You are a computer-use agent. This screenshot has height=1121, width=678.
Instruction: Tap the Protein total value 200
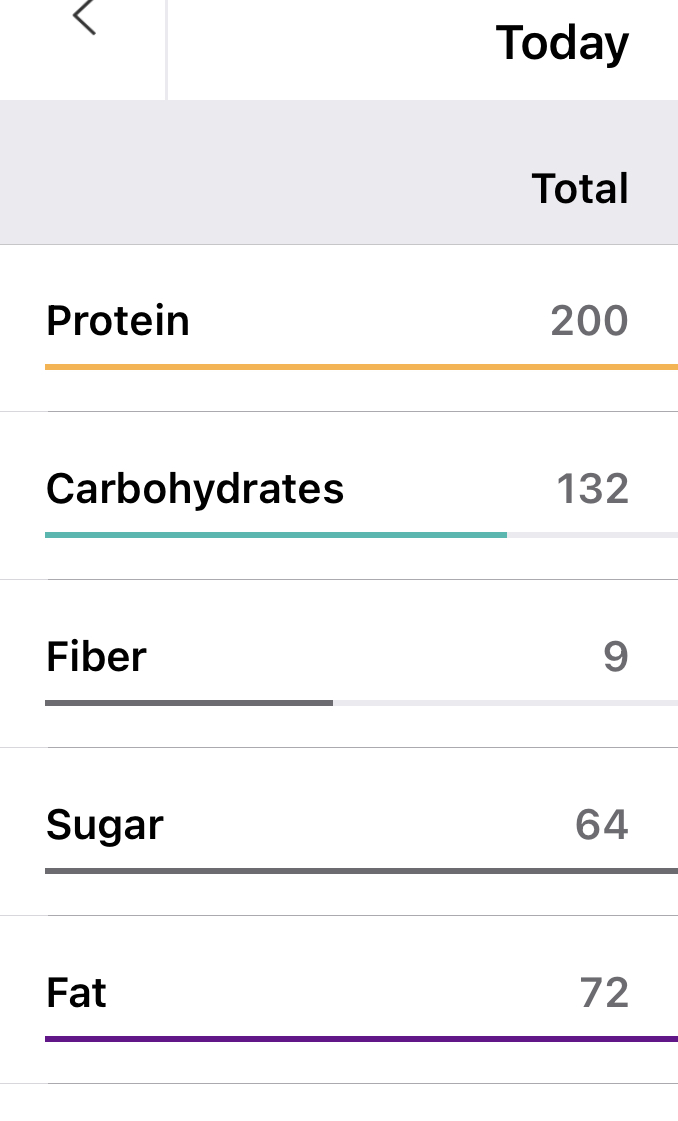click(589, 321)
